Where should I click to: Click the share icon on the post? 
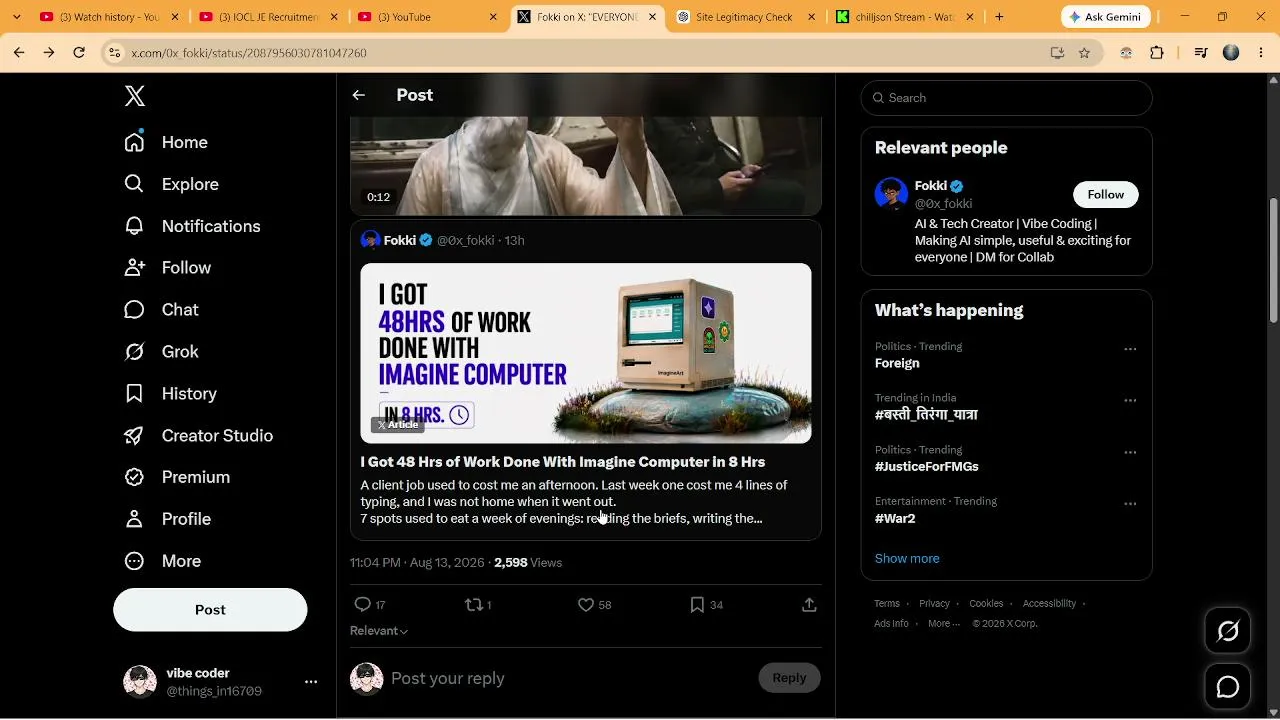[x=809, y=605]
